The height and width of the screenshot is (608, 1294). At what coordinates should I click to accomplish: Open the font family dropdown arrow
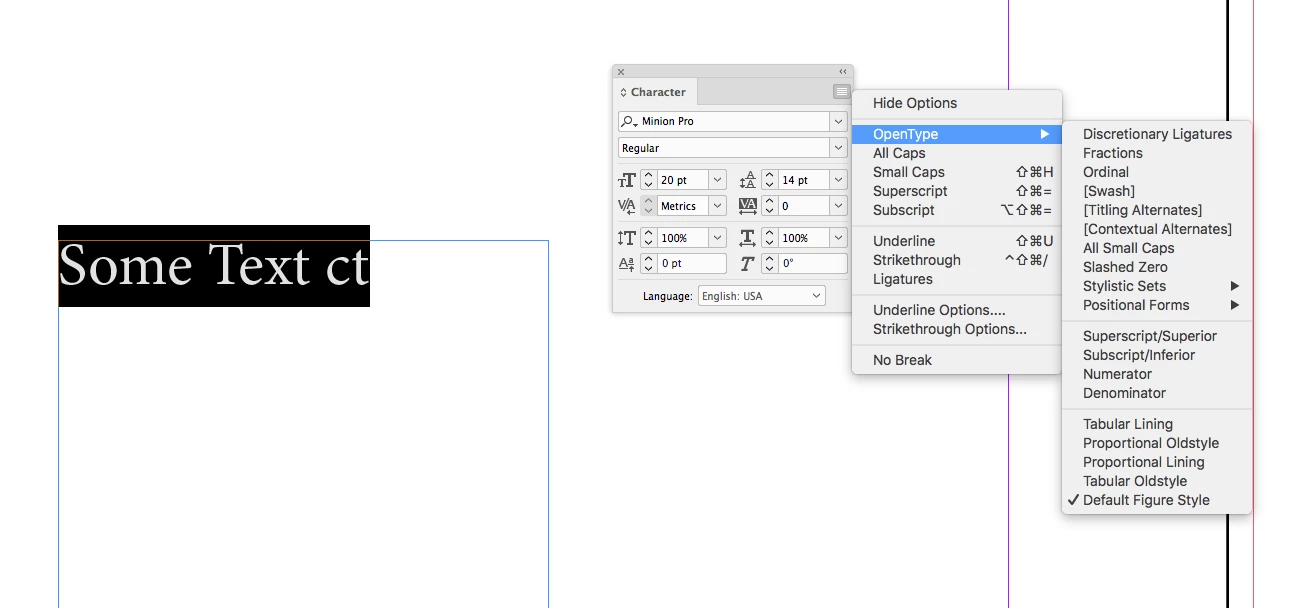point(838,121)
